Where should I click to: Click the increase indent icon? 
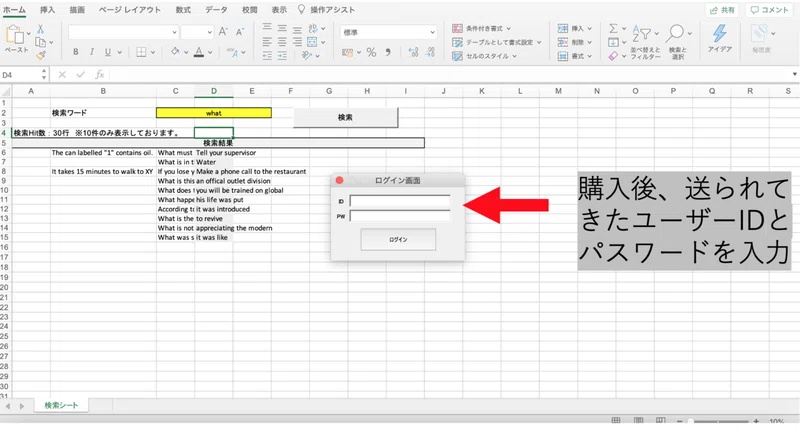(x=282, y=56)
